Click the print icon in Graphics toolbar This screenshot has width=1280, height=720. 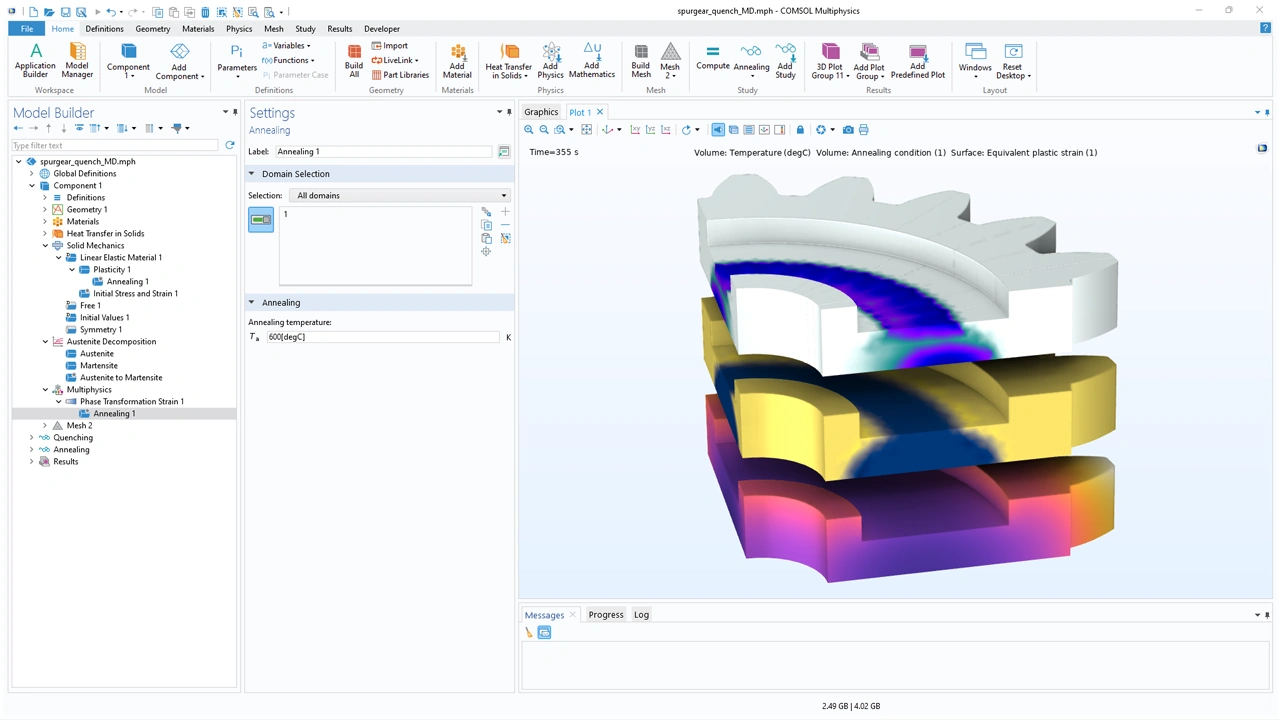[864, 130]
